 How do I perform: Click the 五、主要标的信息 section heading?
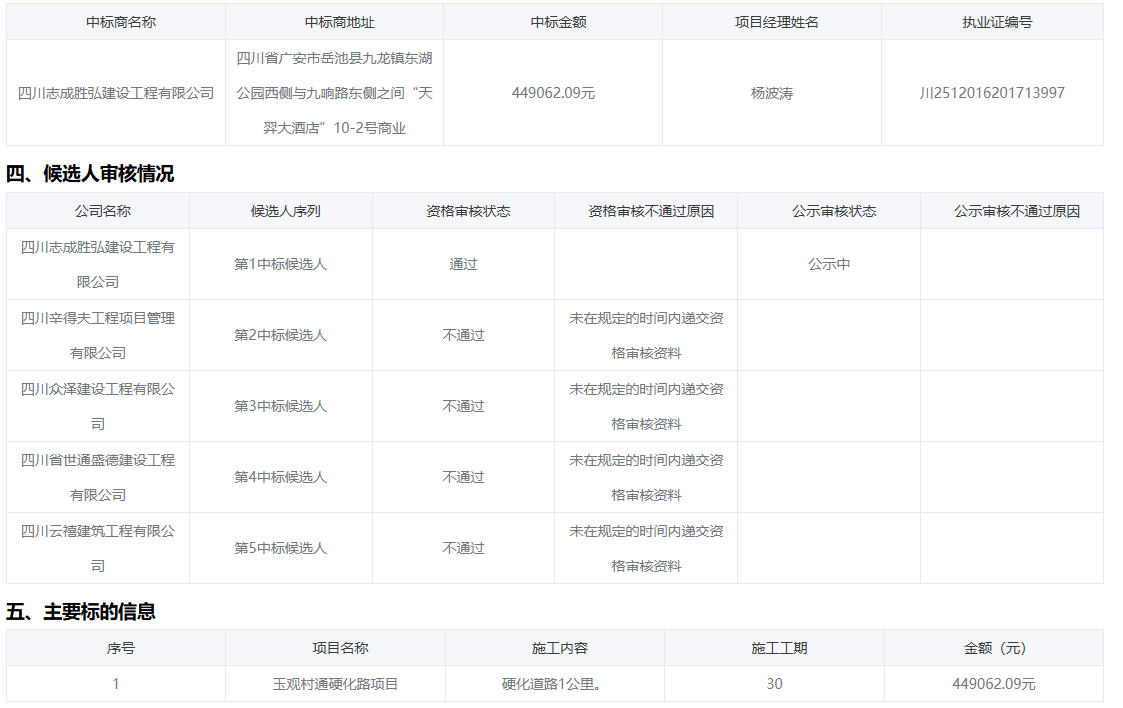pos(81,611)
